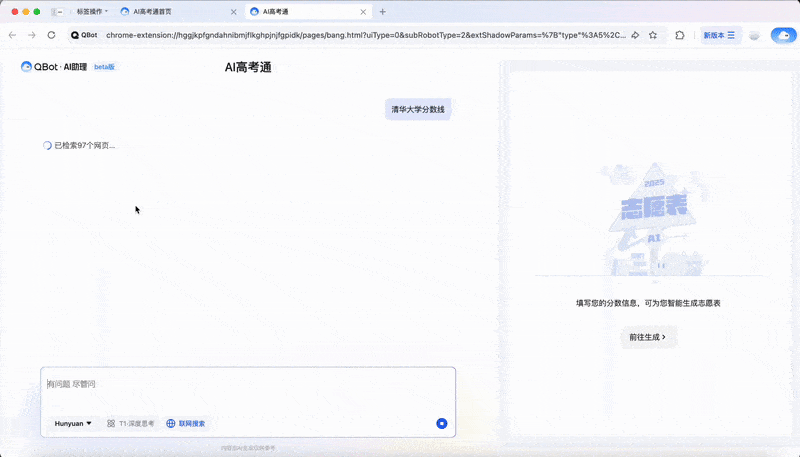
Task: Click the loading spinner icon
Action: point(47,145)
